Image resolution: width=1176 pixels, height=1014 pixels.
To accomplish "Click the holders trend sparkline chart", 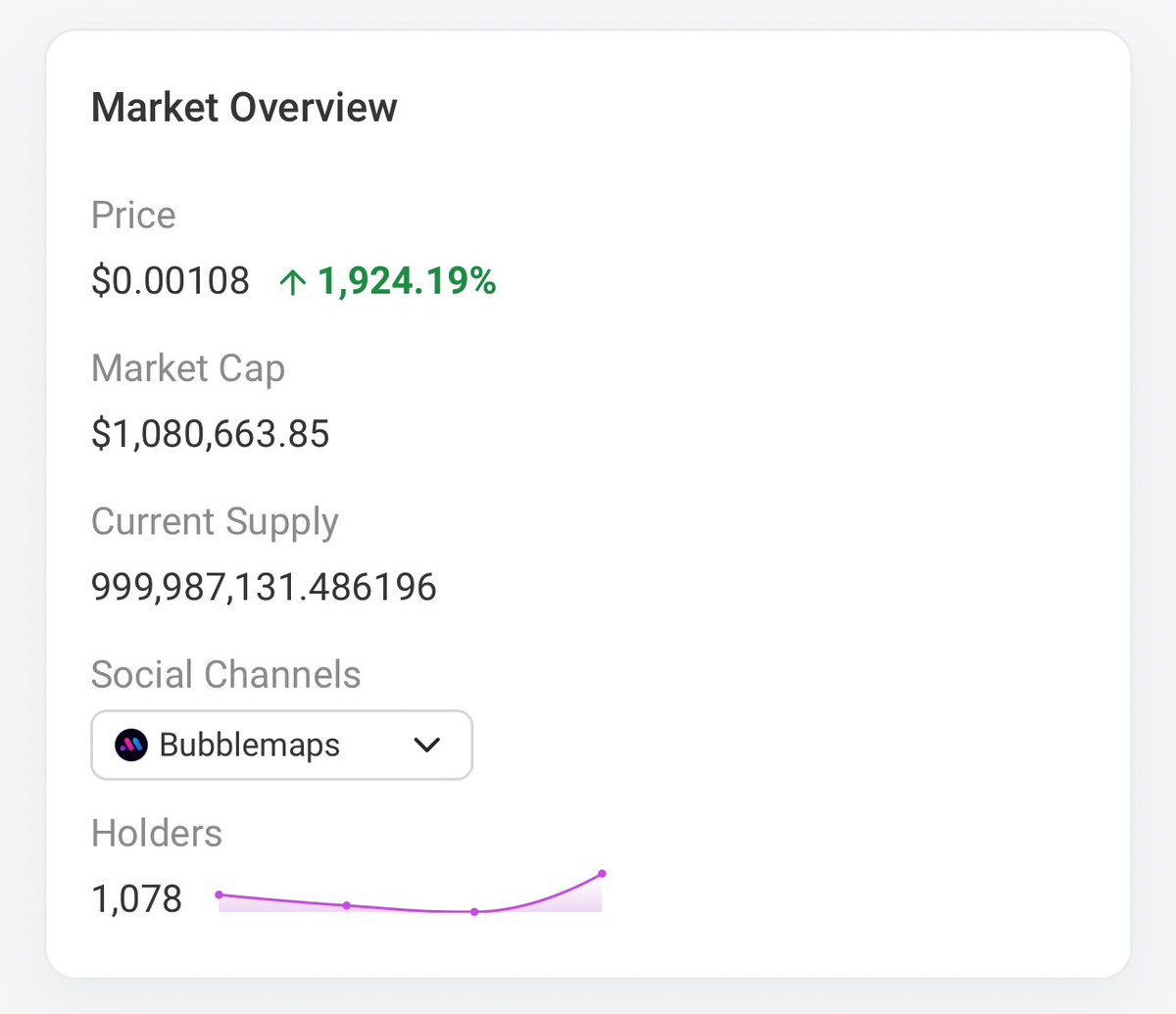I will (x=410, y=893).
